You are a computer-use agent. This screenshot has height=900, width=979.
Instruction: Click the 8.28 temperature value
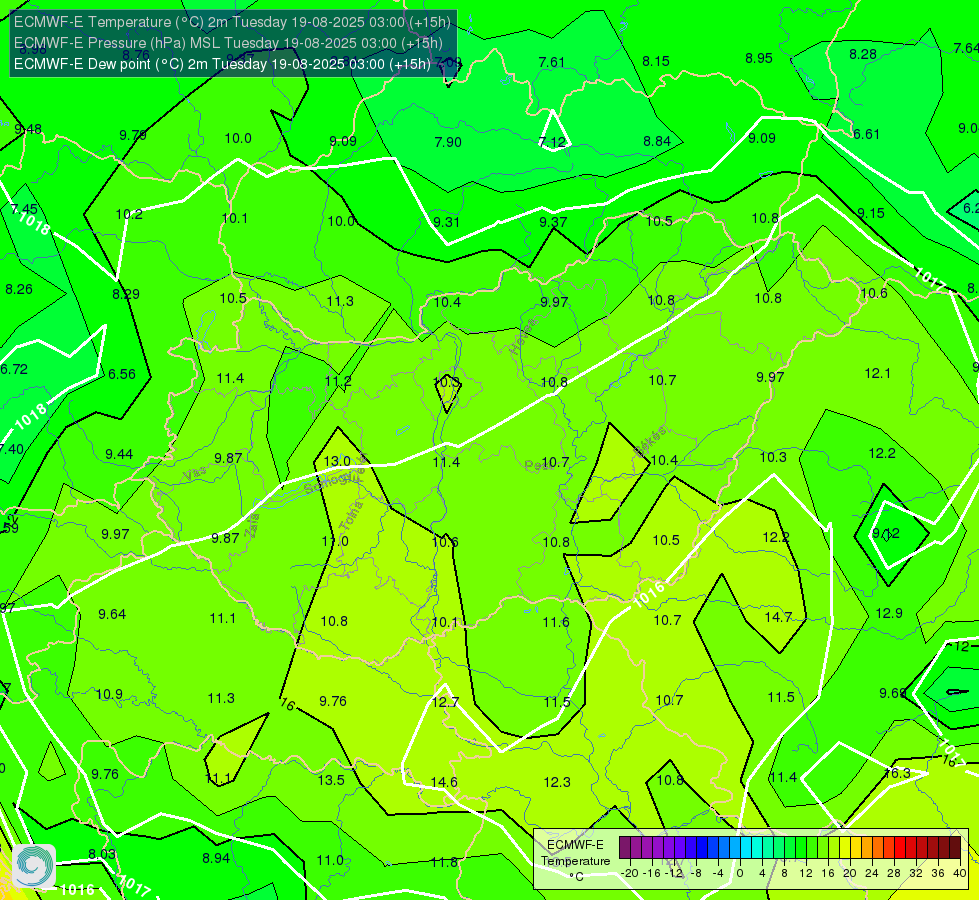coord(863,55)
